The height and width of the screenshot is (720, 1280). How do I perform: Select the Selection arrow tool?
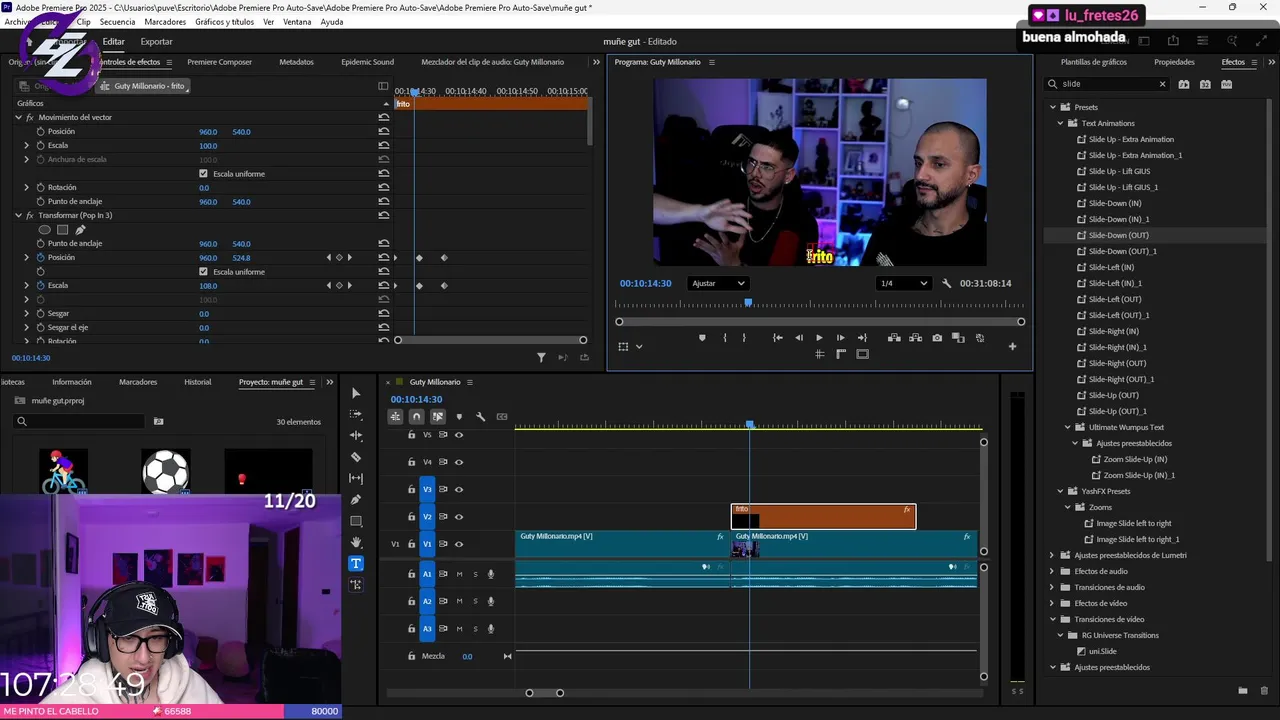click(356, 393)
